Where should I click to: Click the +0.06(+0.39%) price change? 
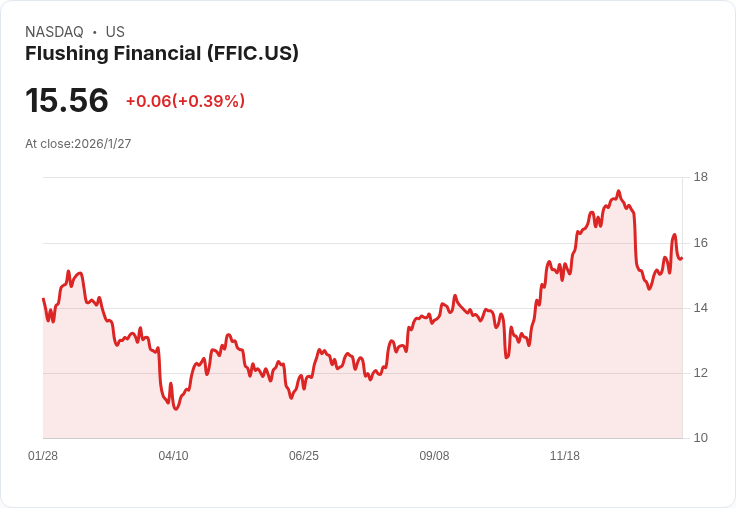point(185,101)
